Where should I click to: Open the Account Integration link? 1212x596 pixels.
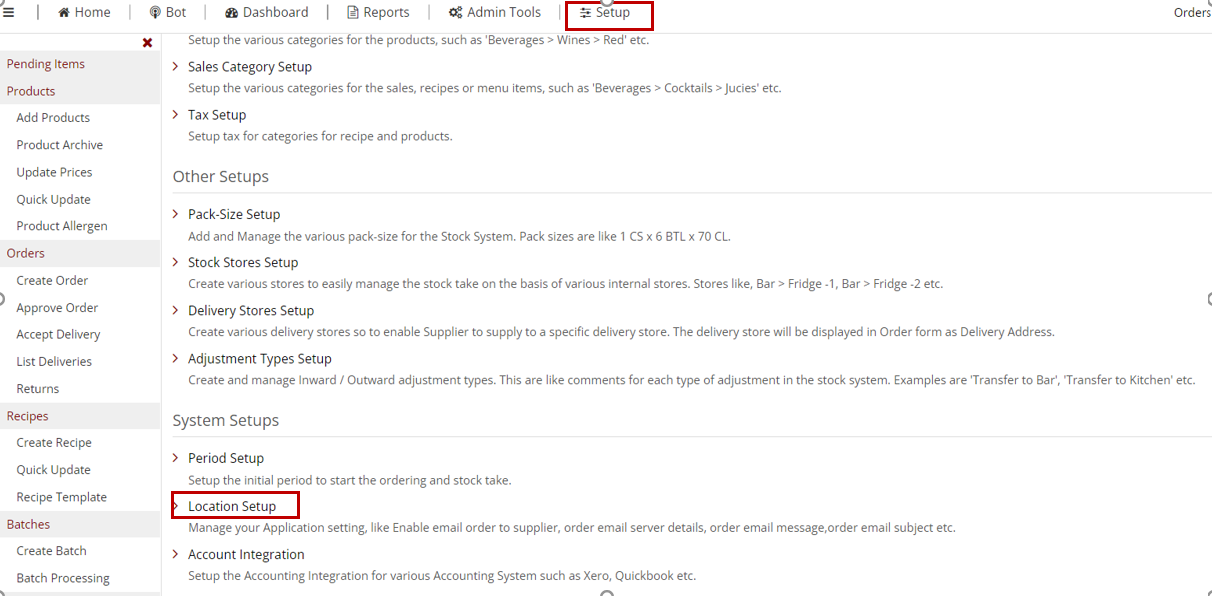coord(246,554)
